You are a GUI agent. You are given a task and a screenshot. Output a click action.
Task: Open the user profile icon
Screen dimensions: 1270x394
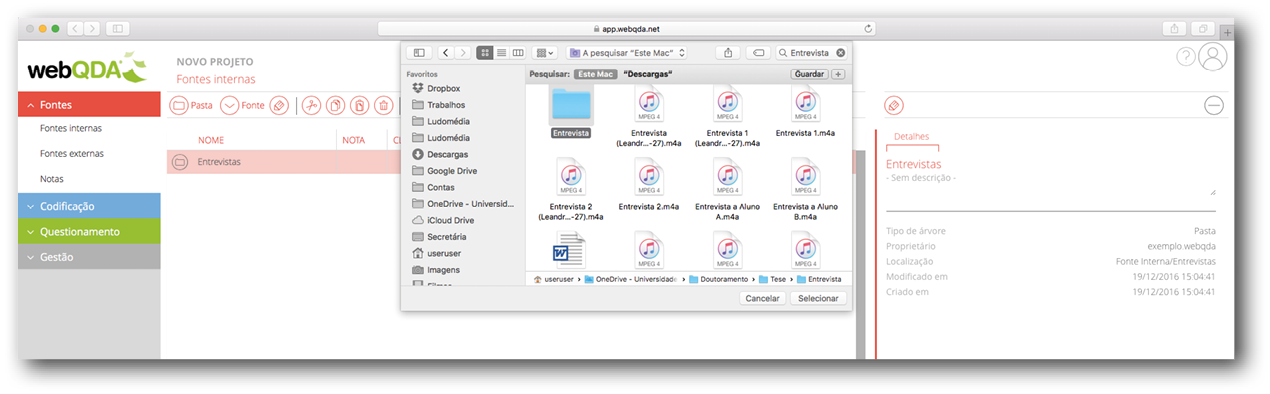point(1212,57)
